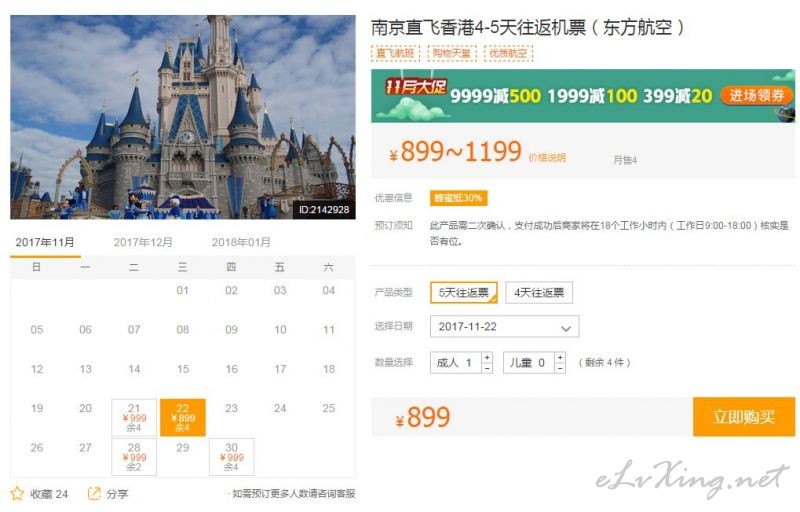The image size is (800, 512).
Task: Click the 如需预订更多人数请咨询客服 text
Action: (x=293, y=493)
